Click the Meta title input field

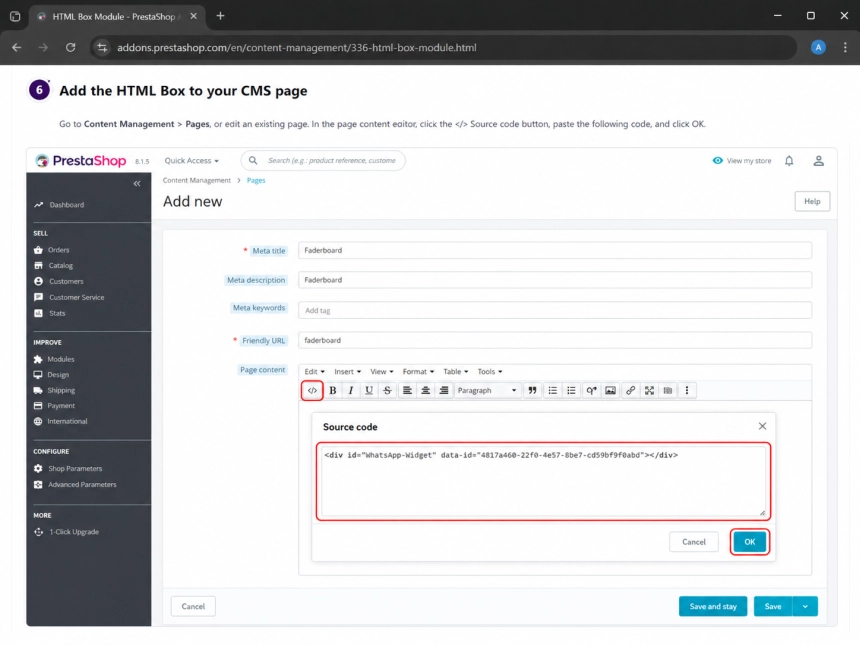(x=555, y=250)
